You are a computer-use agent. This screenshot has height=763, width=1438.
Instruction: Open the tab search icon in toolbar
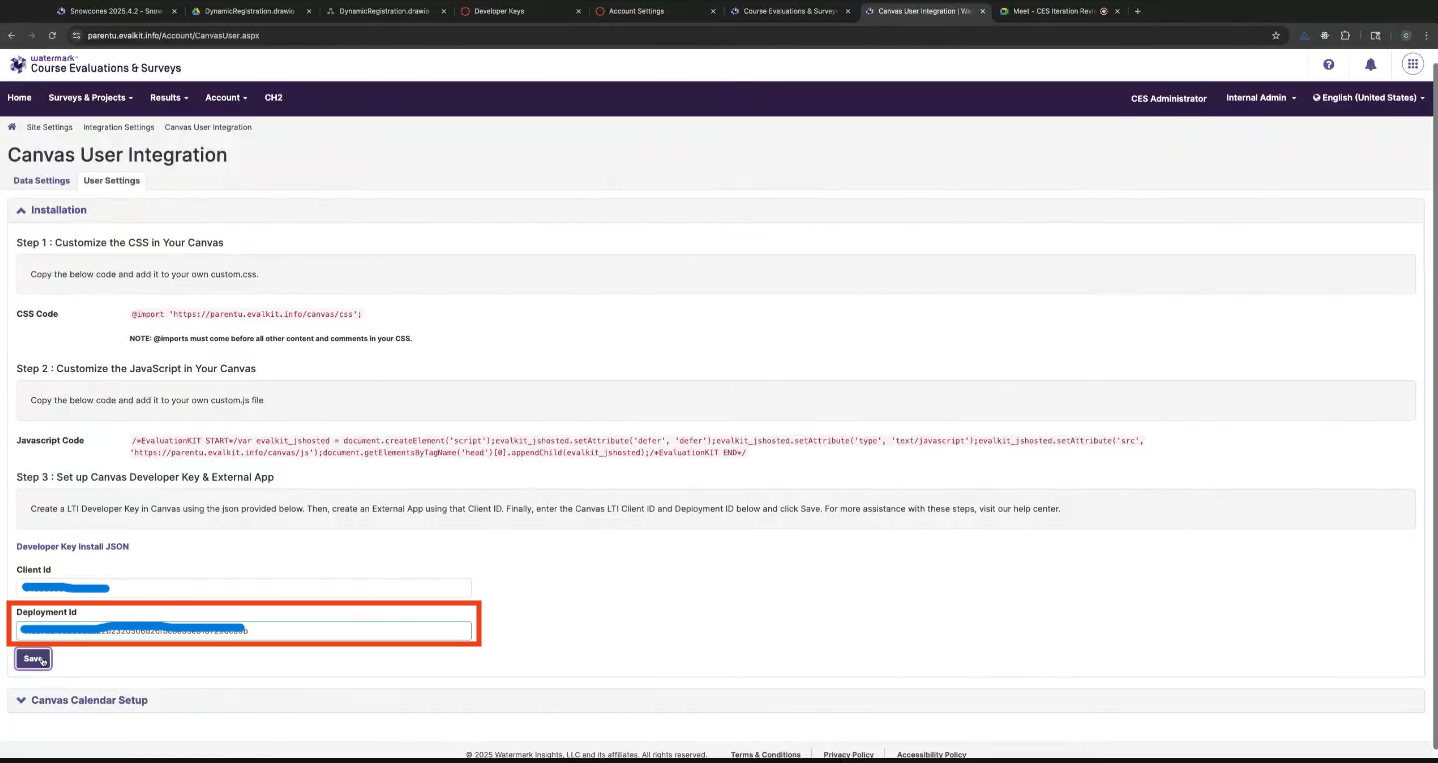(1375, 35)
